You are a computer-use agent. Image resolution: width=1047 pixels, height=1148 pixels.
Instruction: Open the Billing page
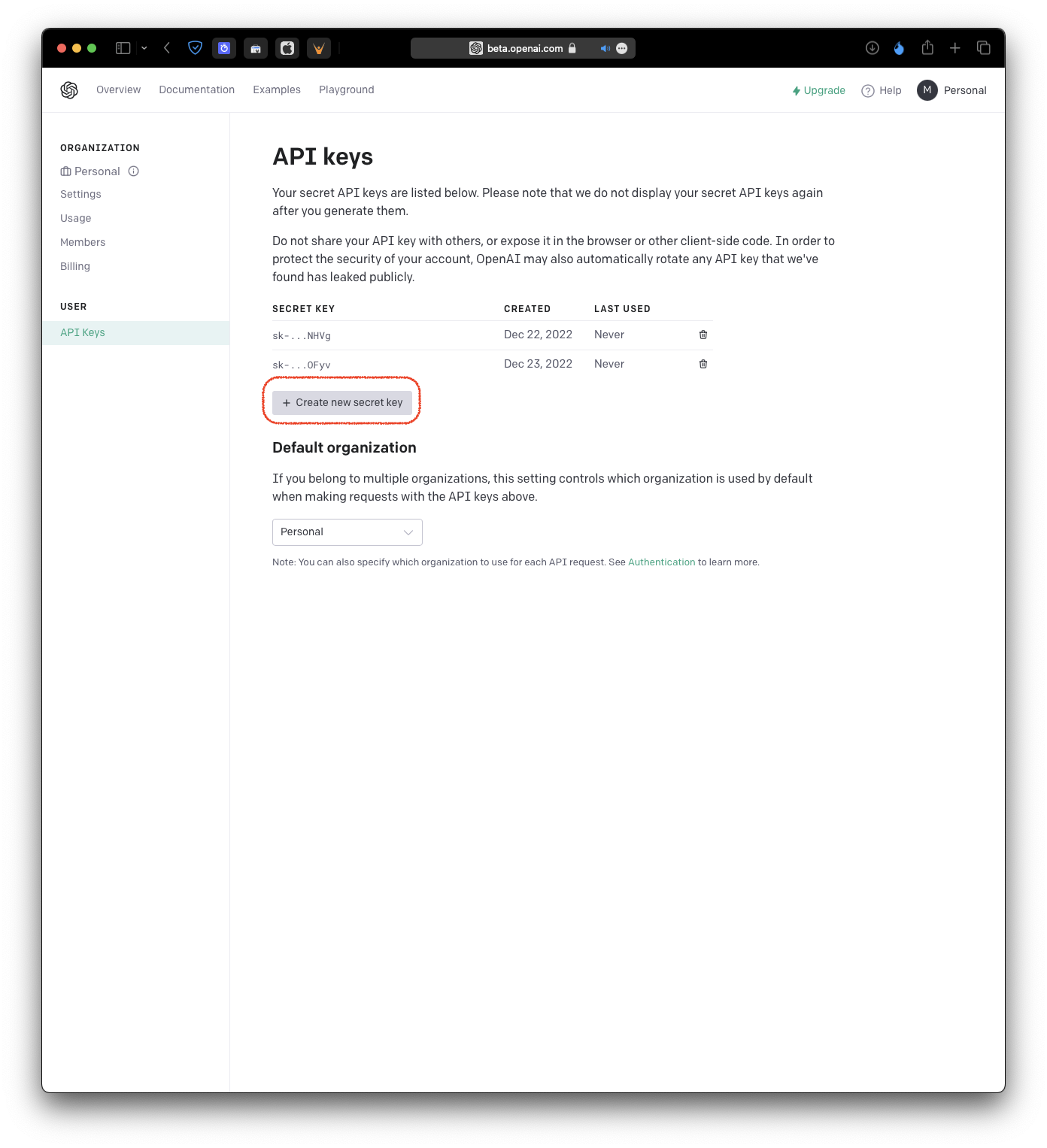(x=75, y=266)
